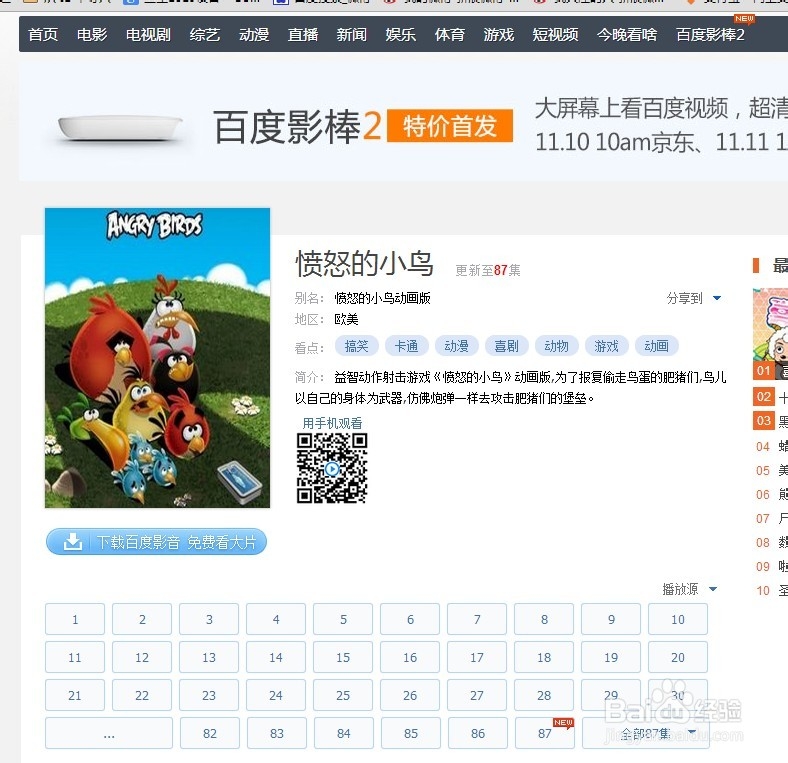Select the 搞笑 tag

click(356, 346)
